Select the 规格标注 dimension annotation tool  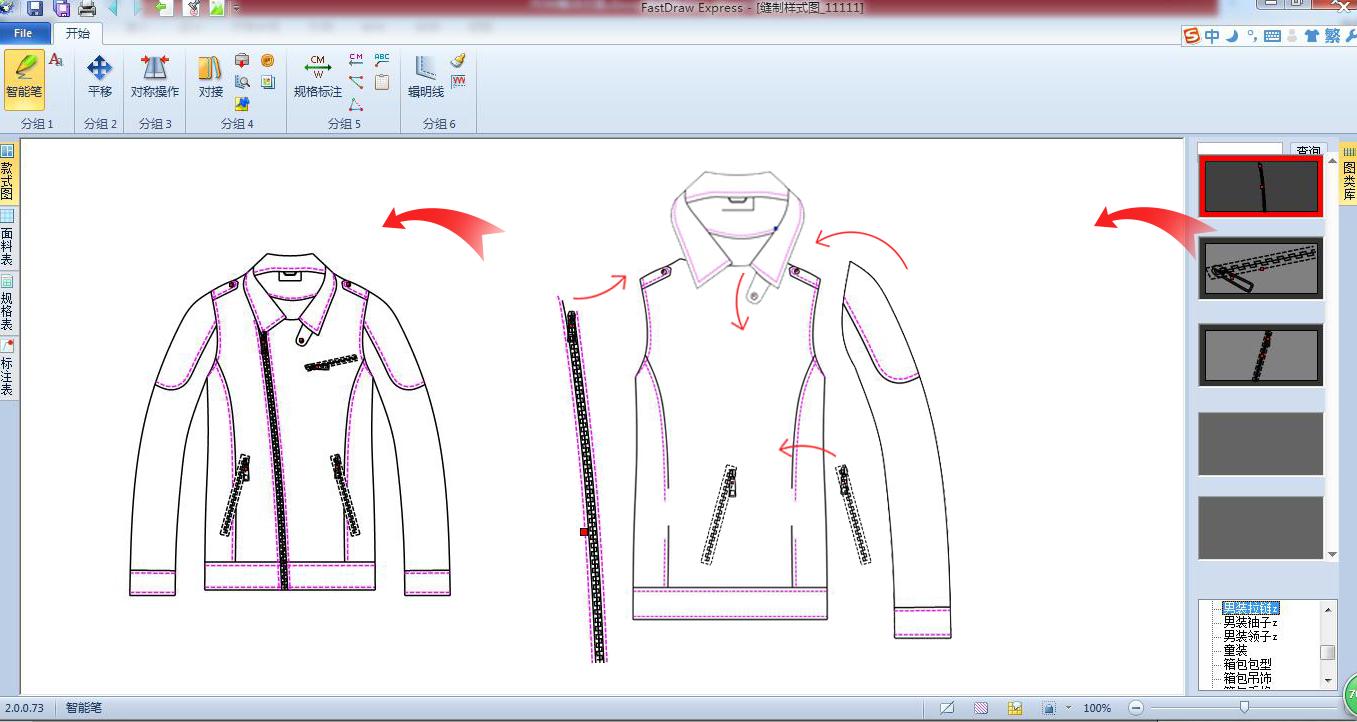pyautogui.click(x=318, y=77)
